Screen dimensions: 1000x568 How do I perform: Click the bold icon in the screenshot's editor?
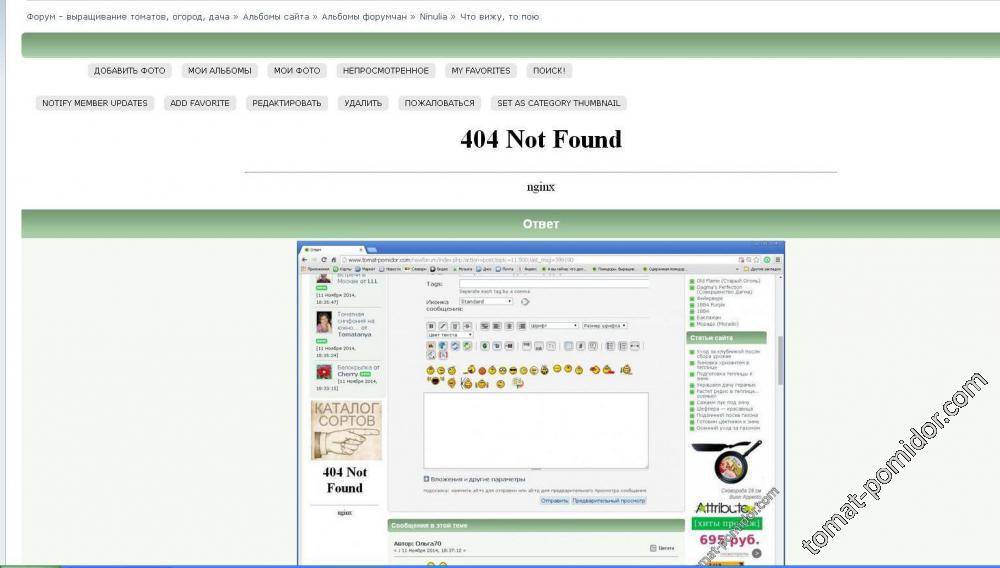(431, 326)
